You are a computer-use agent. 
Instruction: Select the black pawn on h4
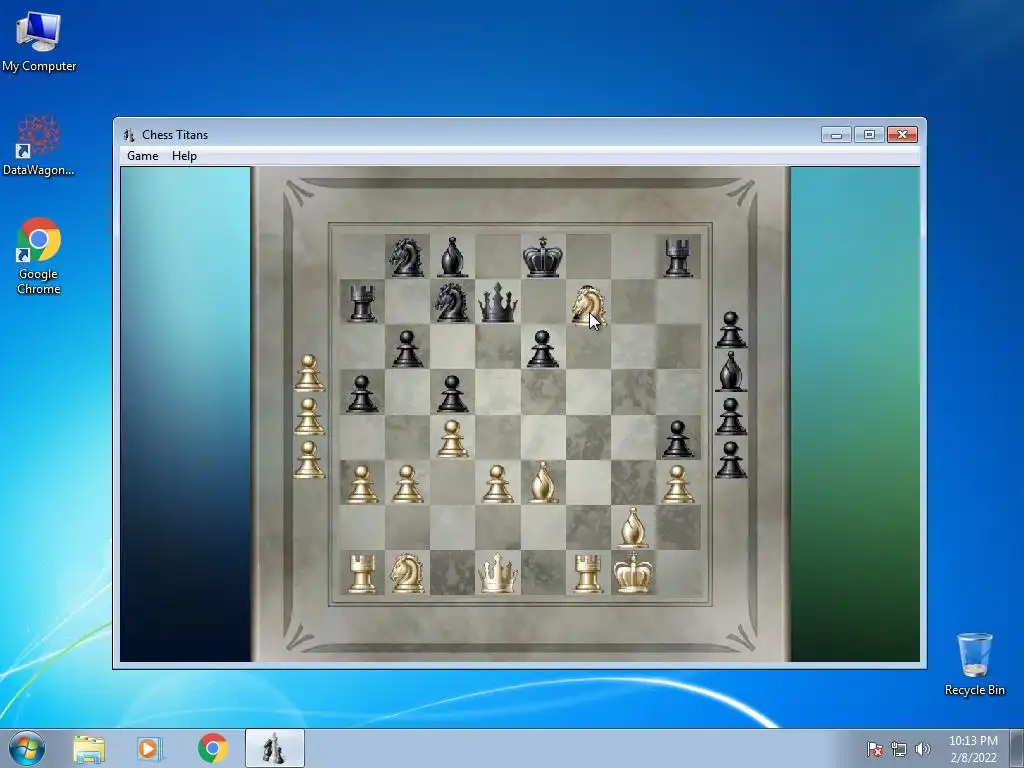678,438
